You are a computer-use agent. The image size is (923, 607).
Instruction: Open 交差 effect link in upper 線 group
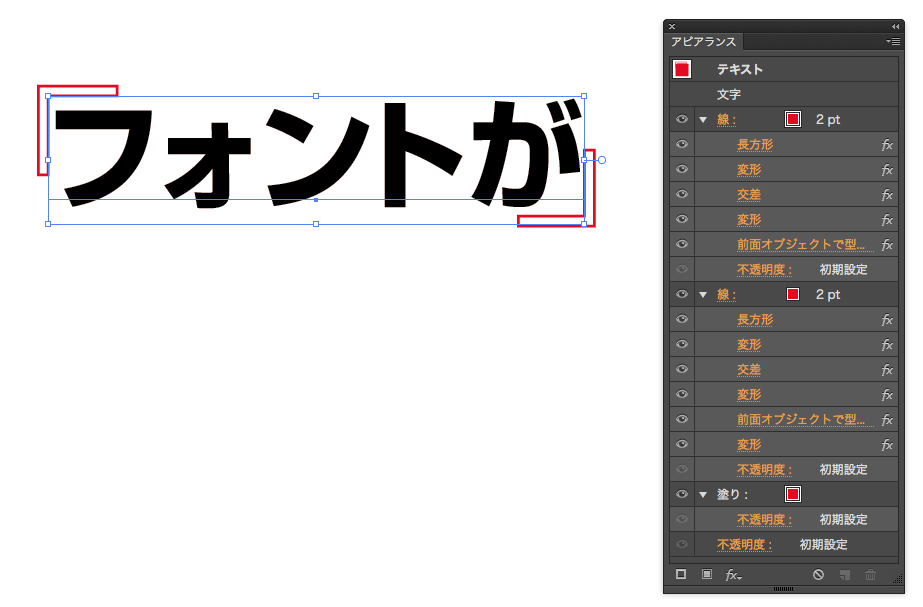point(749,195)
